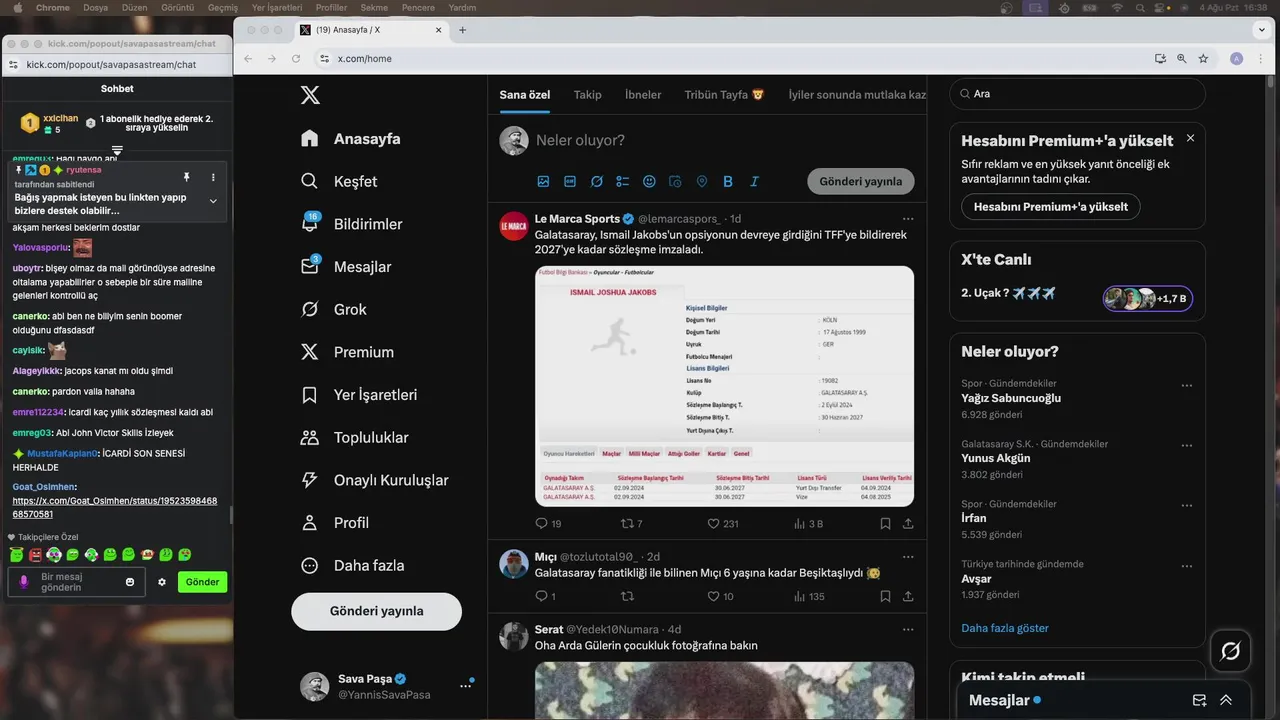The image size is (1280, 720).
Task: Open Profil in the X sidebar
Action: 335,523
